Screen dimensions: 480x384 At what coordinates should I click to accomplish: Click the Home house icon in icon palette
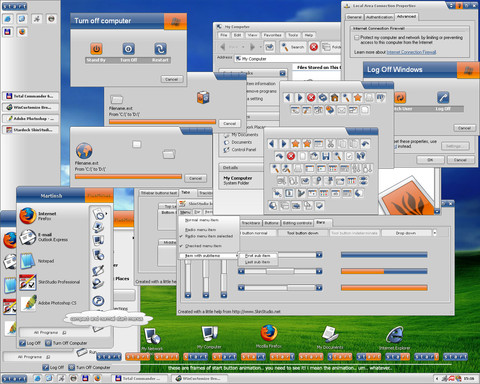tap(334, 97)
